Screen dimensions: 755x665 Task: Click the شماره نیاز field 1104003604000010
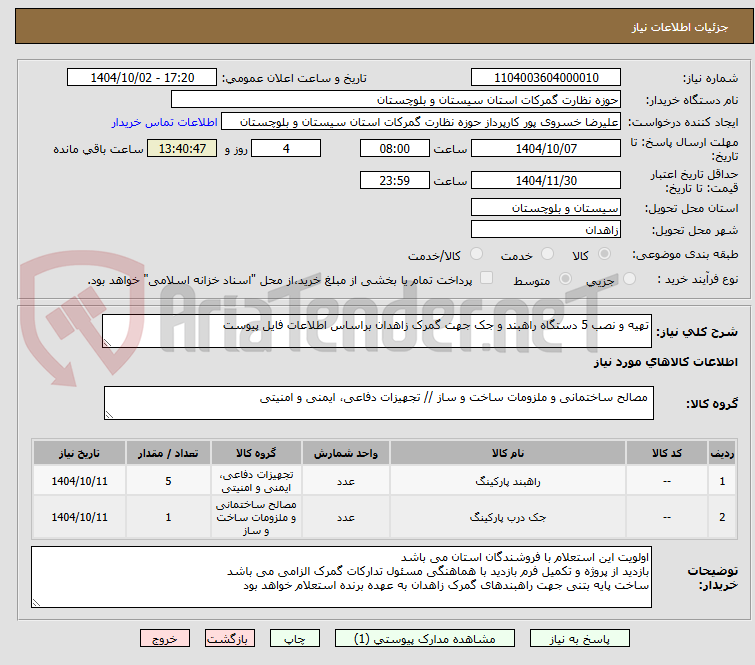[x=546, y=78]
